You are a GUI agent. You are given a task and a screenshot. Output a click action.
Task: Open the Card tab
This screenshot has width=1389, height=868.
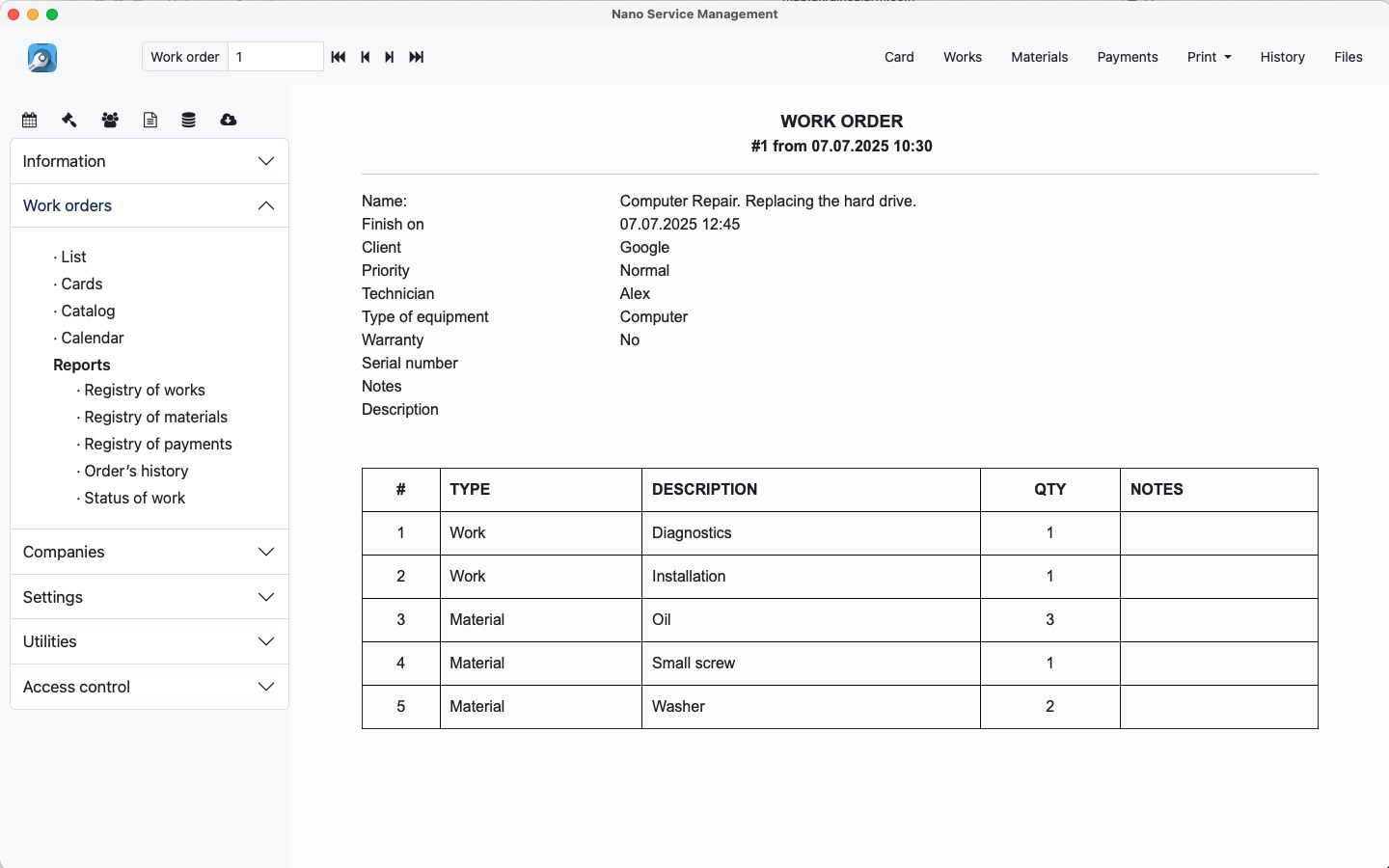coord(899,57)
